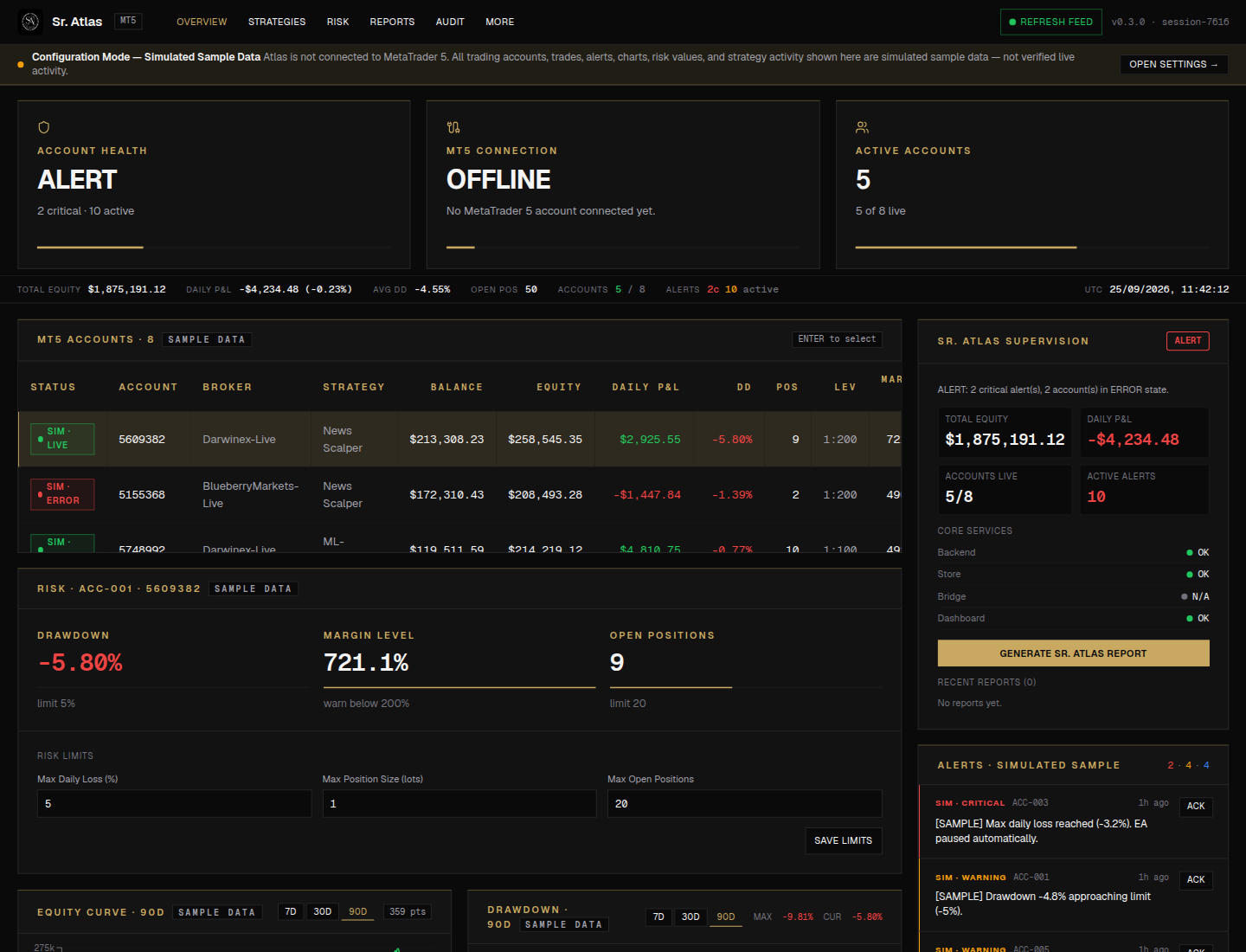Select 7D range on Drawdown chart
The image size is (1246, 952).
coord(658,917)
